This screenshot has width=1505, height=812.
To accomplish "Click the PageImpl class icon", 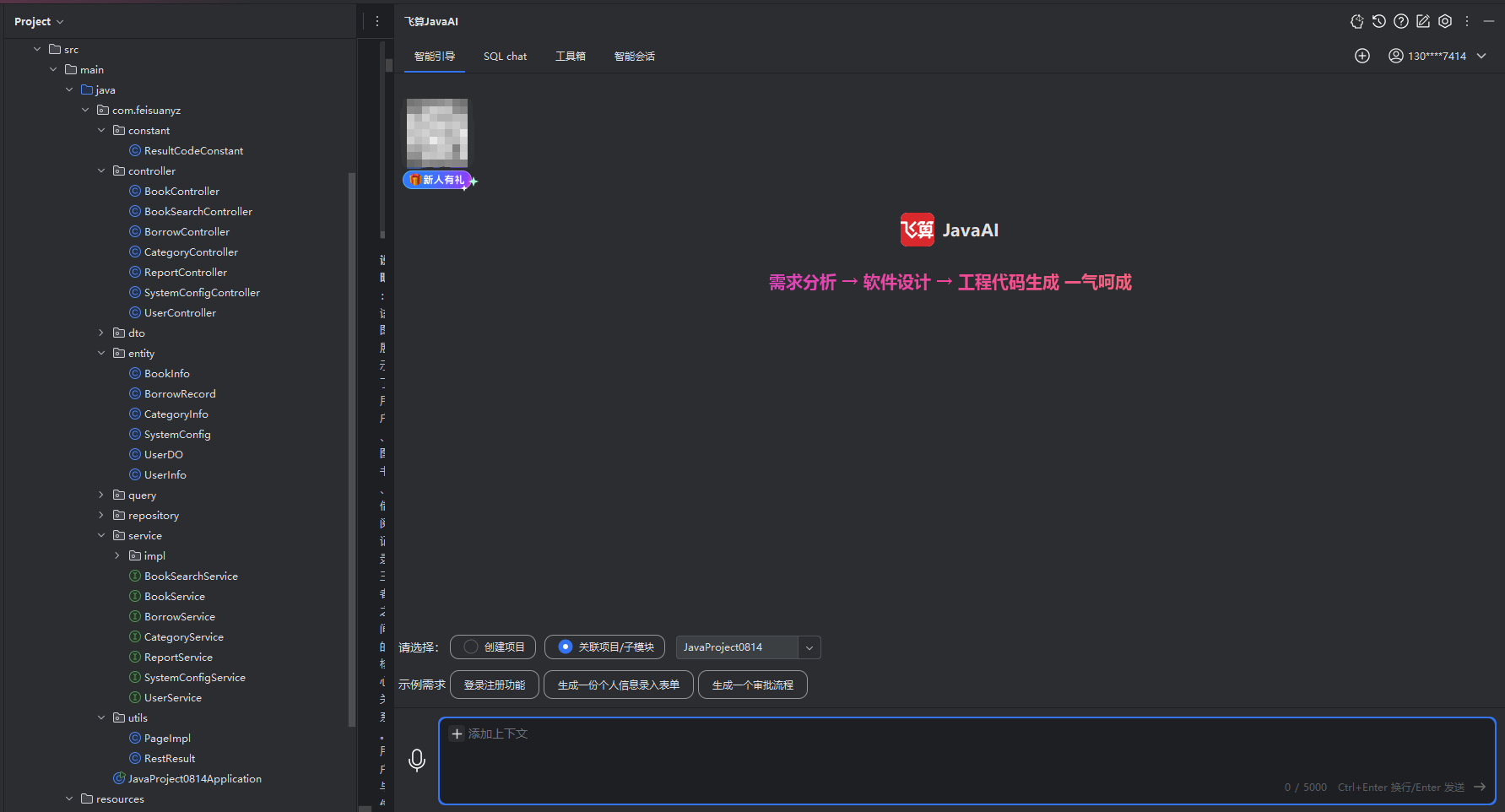I will click(135, 738).
